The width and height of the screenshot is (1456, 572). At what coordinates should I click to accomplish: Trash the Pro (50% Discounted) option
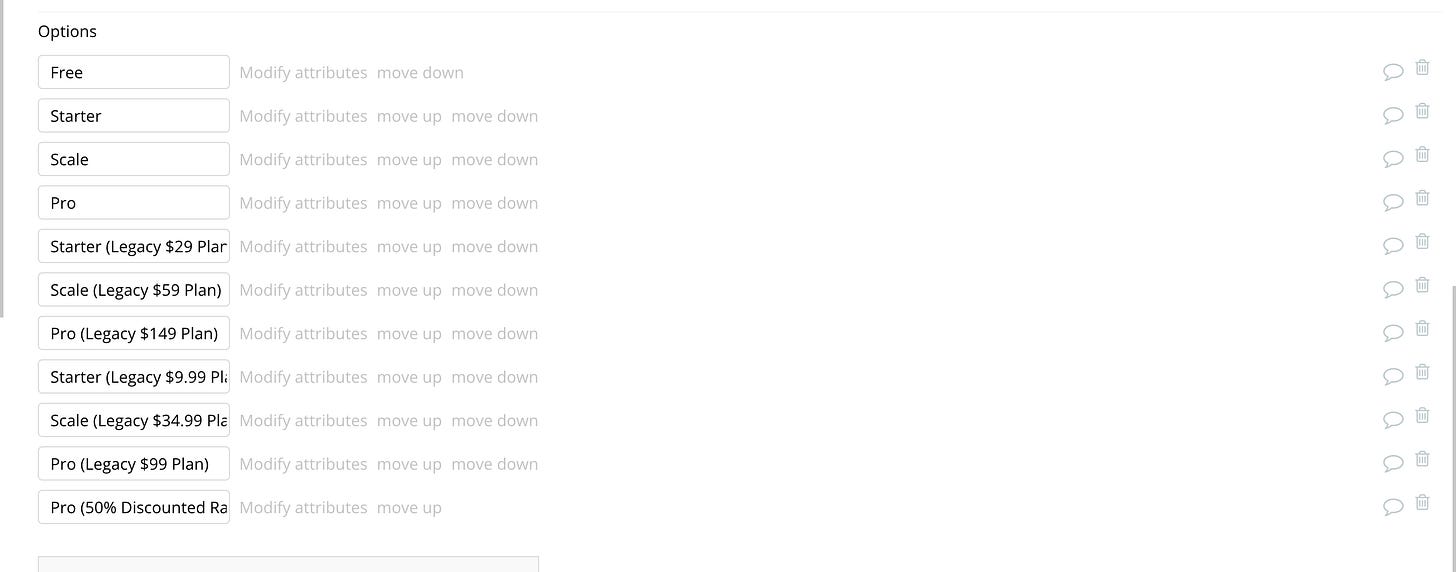[1422, 503]
